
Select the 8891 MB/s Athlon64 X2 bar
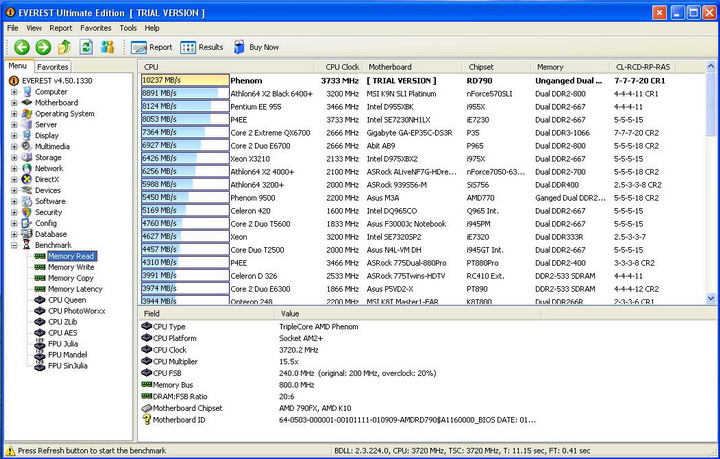[185, 93]
